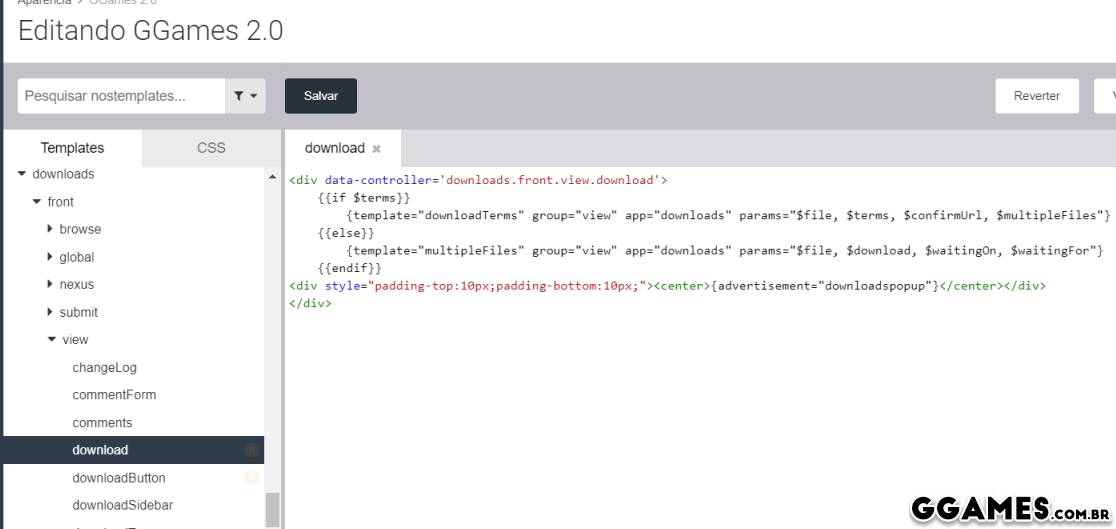Open the changeLog template

[104, 367]
